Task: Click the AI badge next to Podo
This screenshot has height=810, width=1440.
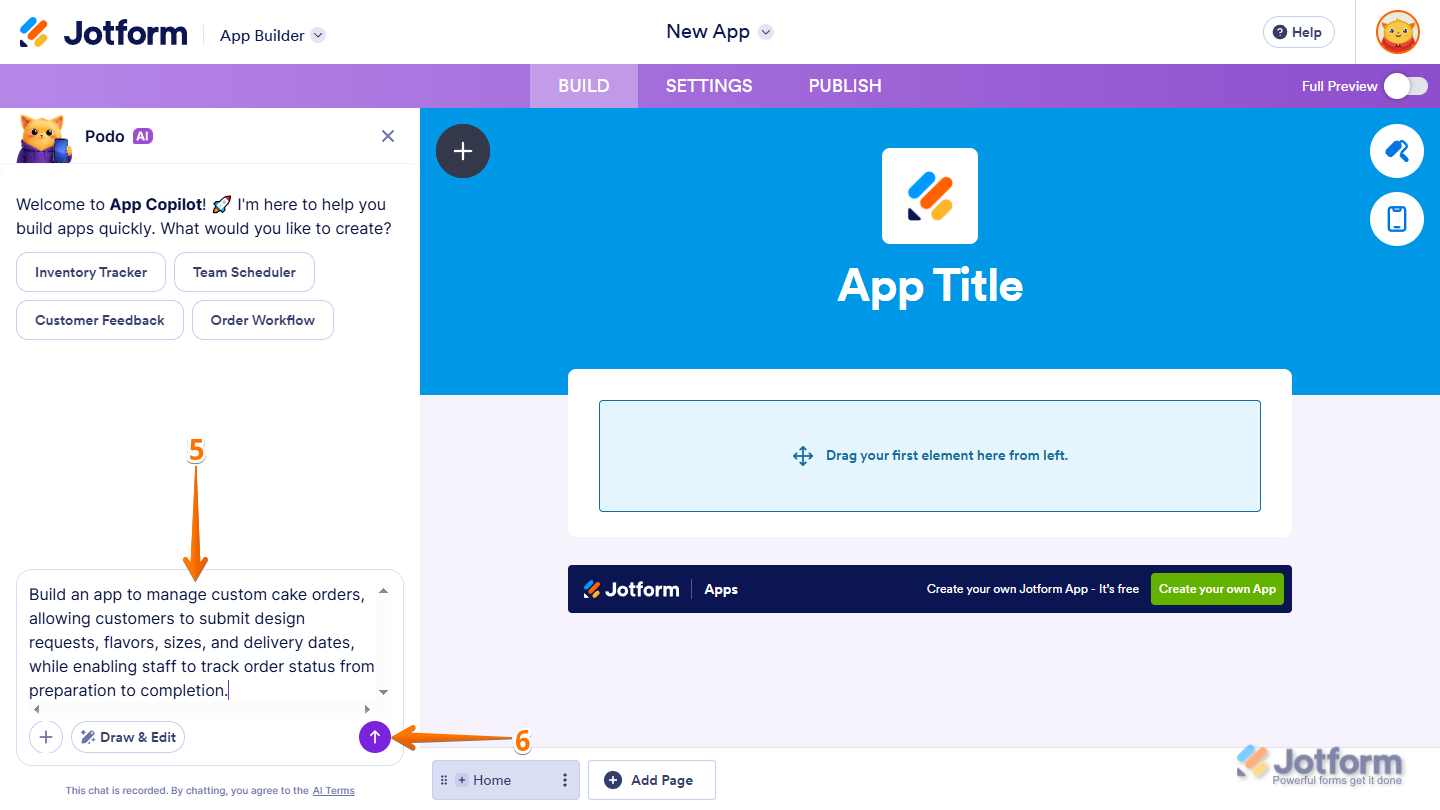Action: point(143,136)
